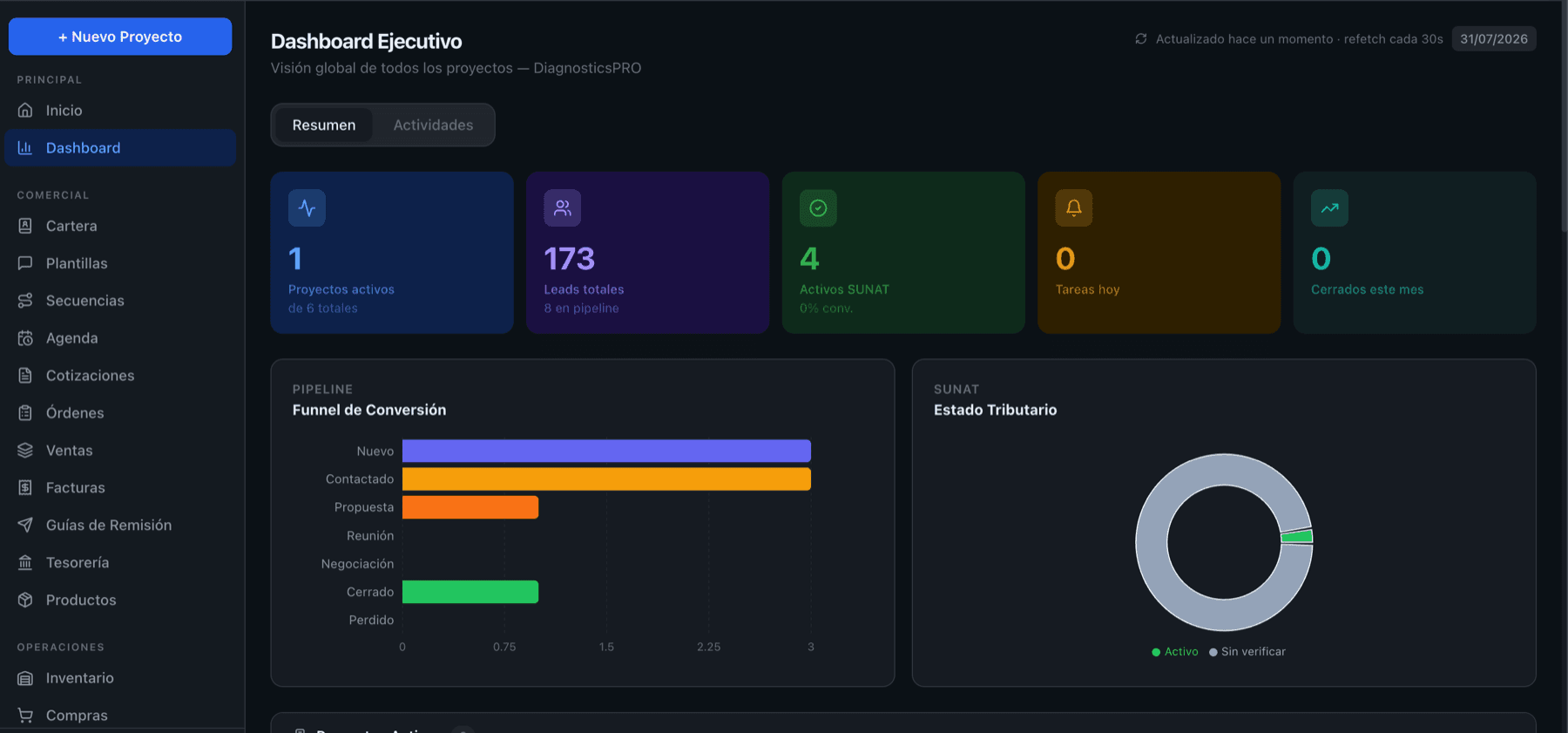Click the Sin verificar legend entry

tap(1247, 652)
